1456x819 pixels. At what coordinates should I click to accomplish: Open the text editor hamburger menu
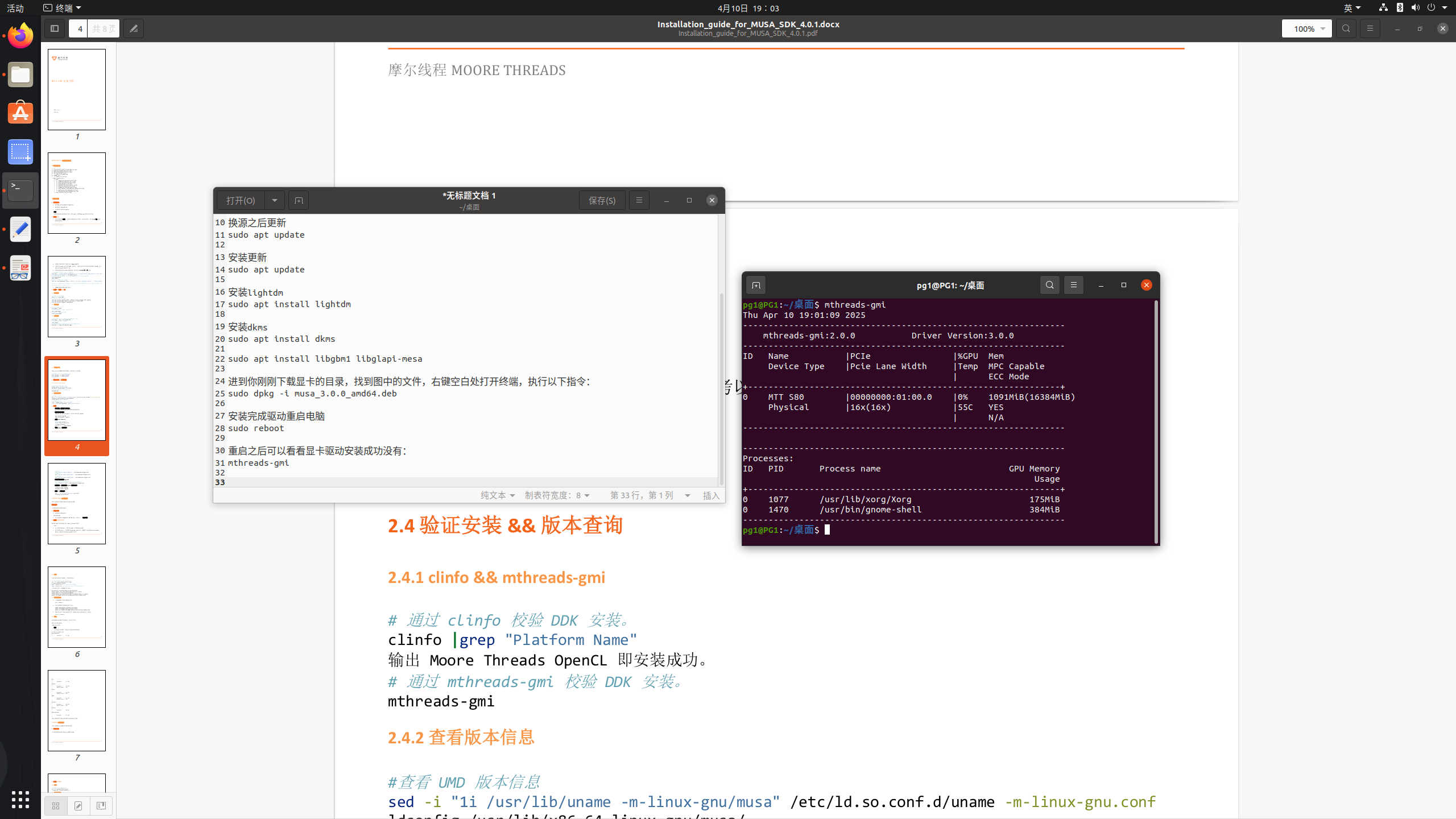click(639, 200)
